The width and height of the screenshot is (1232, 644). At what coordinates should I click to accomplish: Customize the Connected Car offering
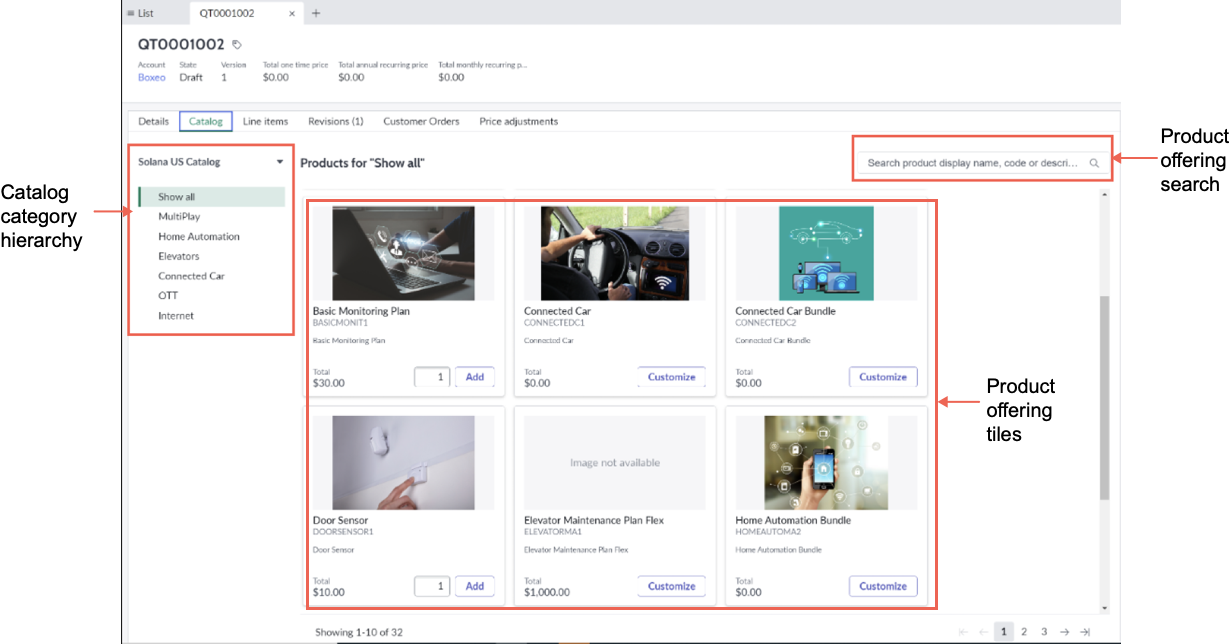click(x=671, y=377)
